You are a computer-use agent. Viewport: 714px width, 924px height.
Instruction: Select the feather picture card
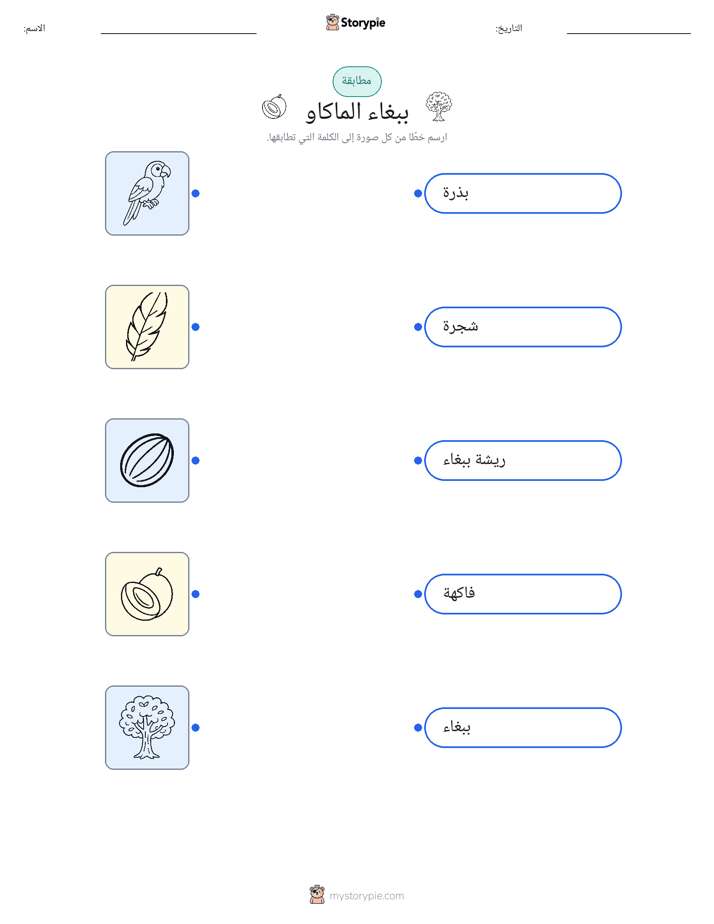click(x=147, y=327)
